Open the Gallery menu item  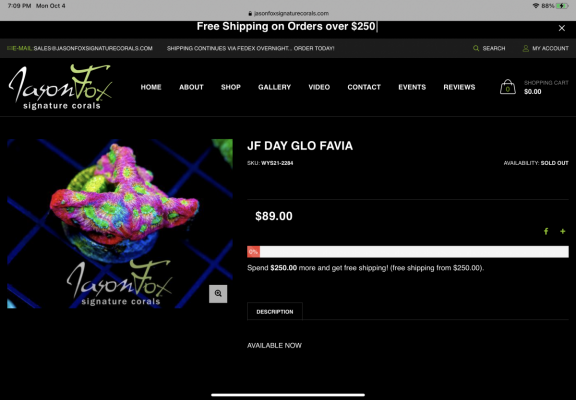[274, 87]
